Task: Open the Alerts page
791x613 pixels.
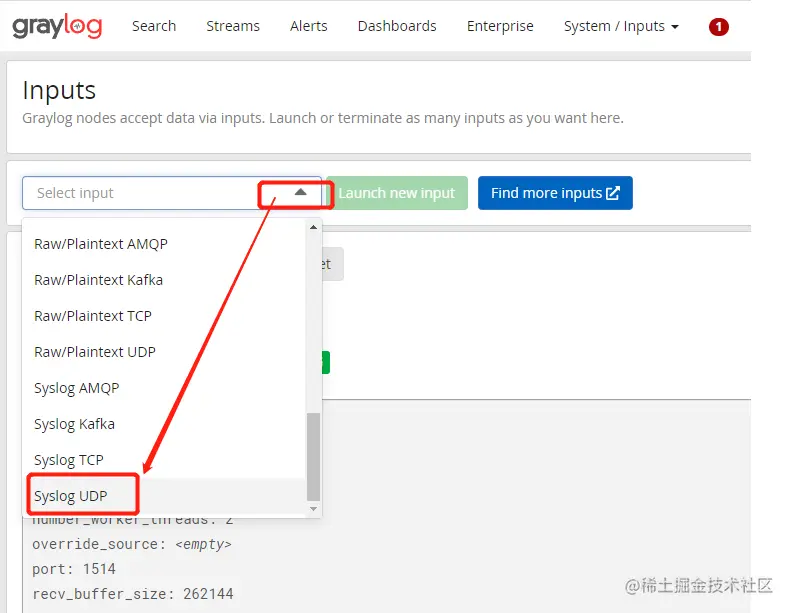Action: [x=308, y=26]
